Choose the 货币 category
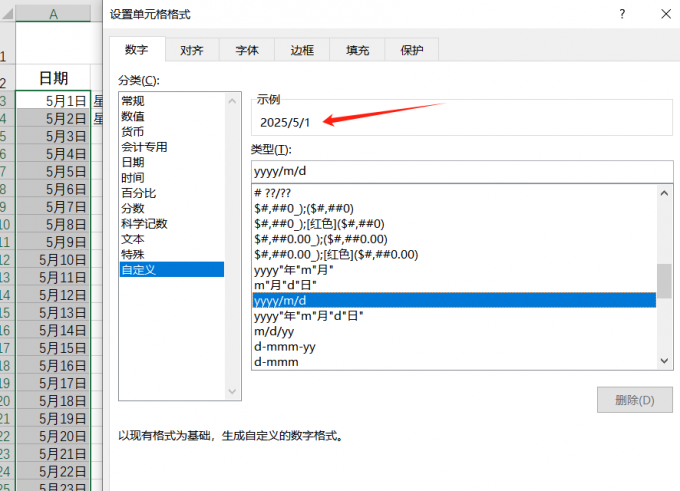 [172, 131]
